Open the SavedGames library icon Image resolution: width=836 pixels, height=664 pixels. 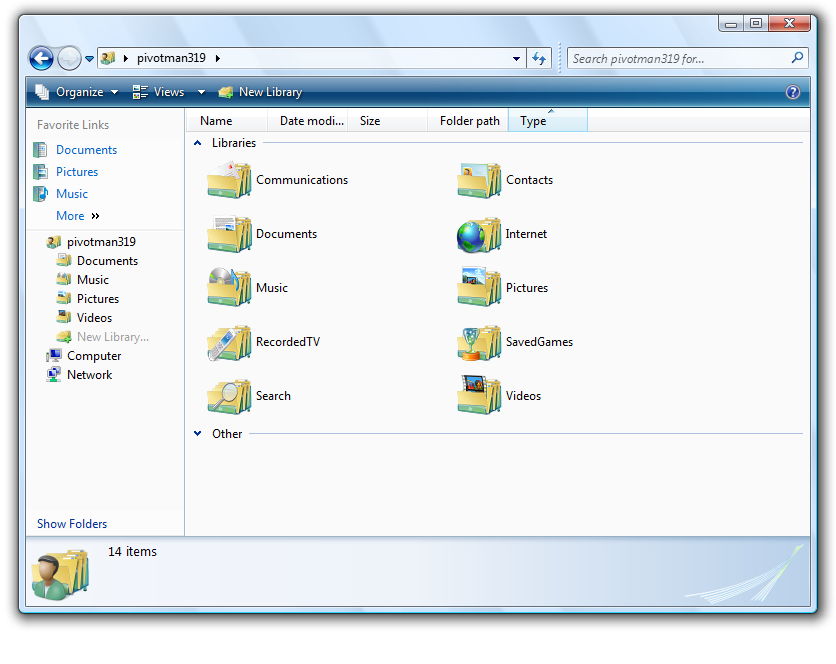(x=478, y=342)
